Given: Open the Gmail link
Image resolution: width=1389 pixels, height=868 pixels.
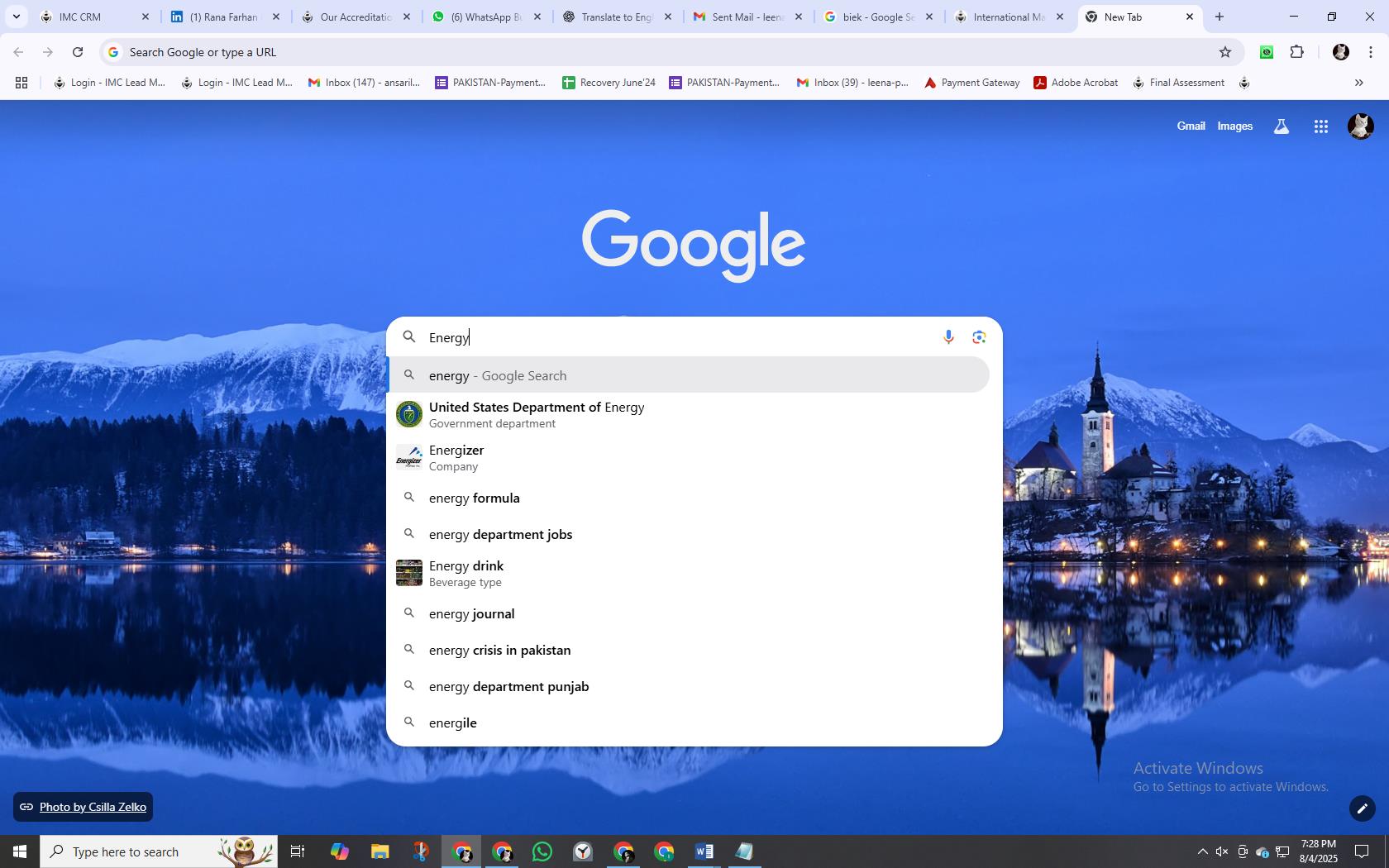Looking at the screenshot, I should click(1191, 126).
